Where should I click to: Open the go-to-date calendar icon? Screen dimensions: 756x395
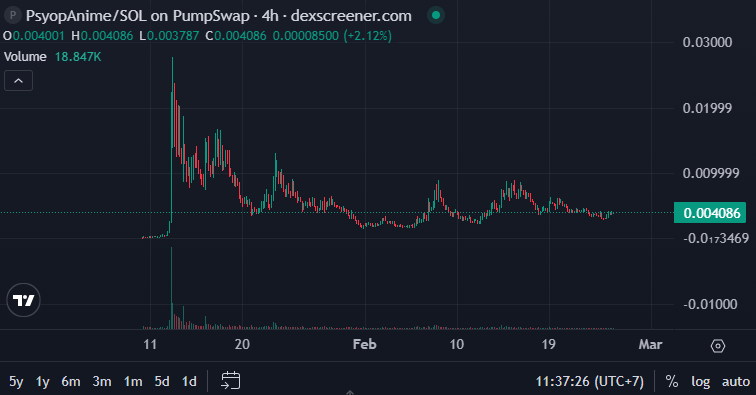[x=230, y=381]
